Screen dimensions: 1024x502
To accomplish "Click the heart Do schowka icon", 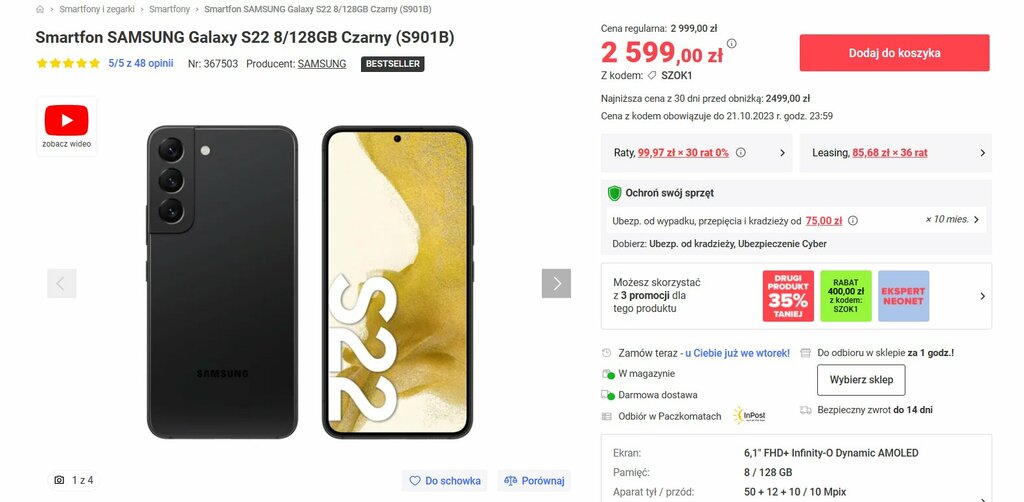I will tap(415, 481).
